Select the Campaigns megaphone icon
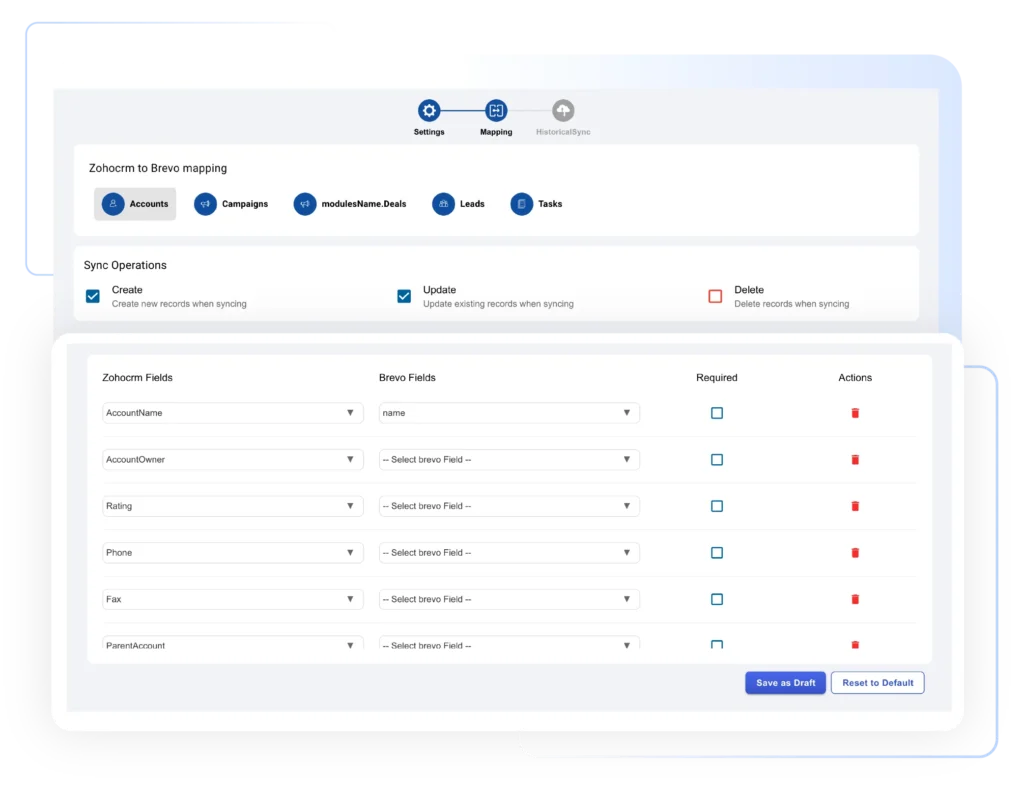The width and height of the screenshot is (1024, 788). pos(204,204)
